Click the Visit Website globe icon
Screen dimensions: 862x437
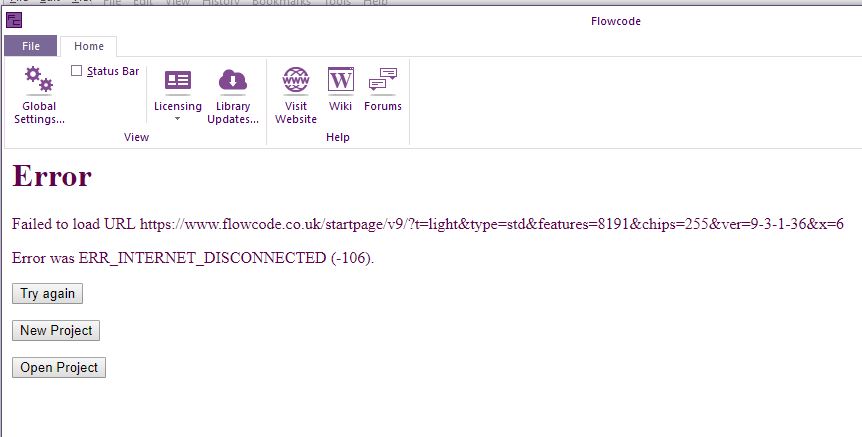pos(296,80)
